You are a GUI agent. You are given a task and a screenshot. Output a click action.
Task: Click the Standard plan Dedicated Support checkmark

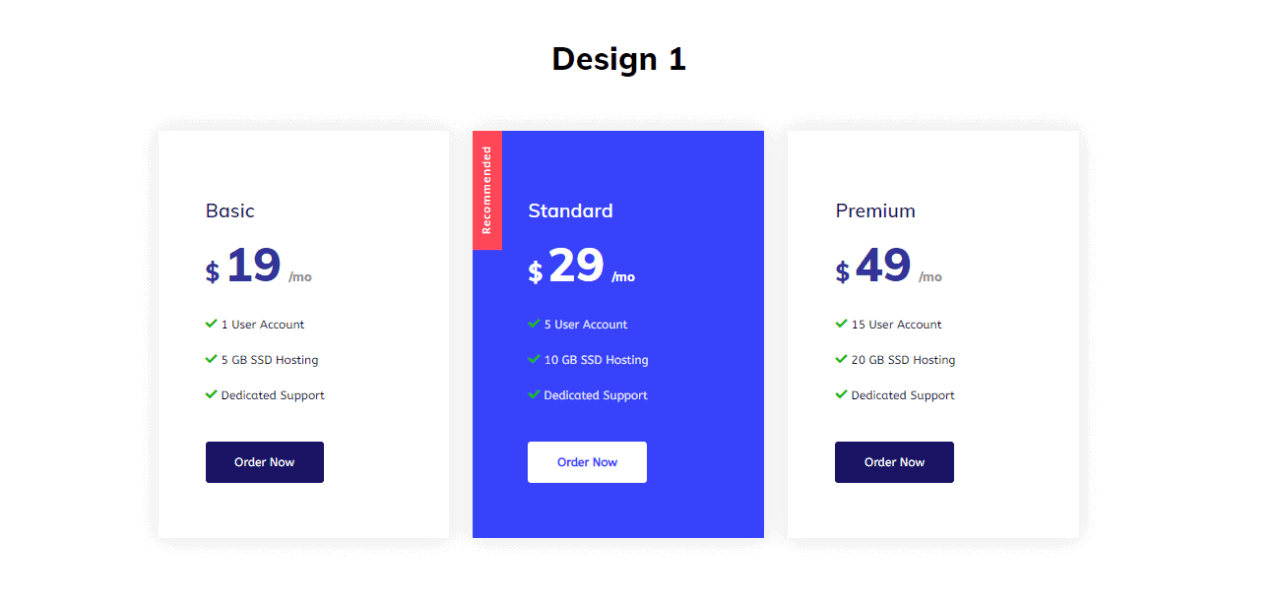534,395
